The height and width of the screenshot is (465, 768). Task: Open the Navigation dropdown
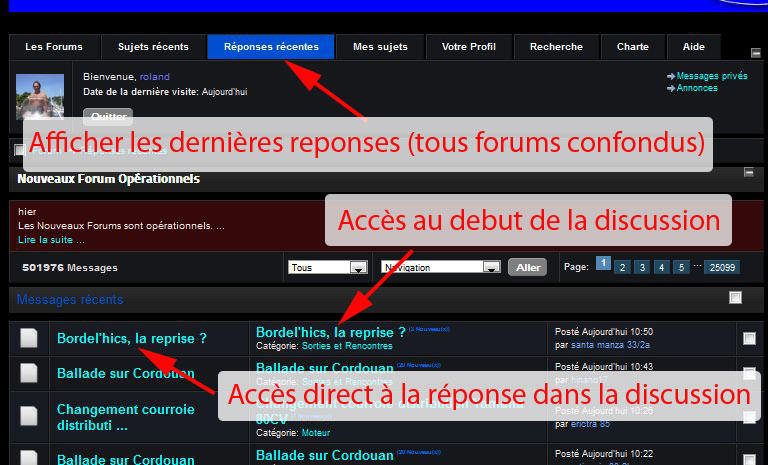(440, 267)
